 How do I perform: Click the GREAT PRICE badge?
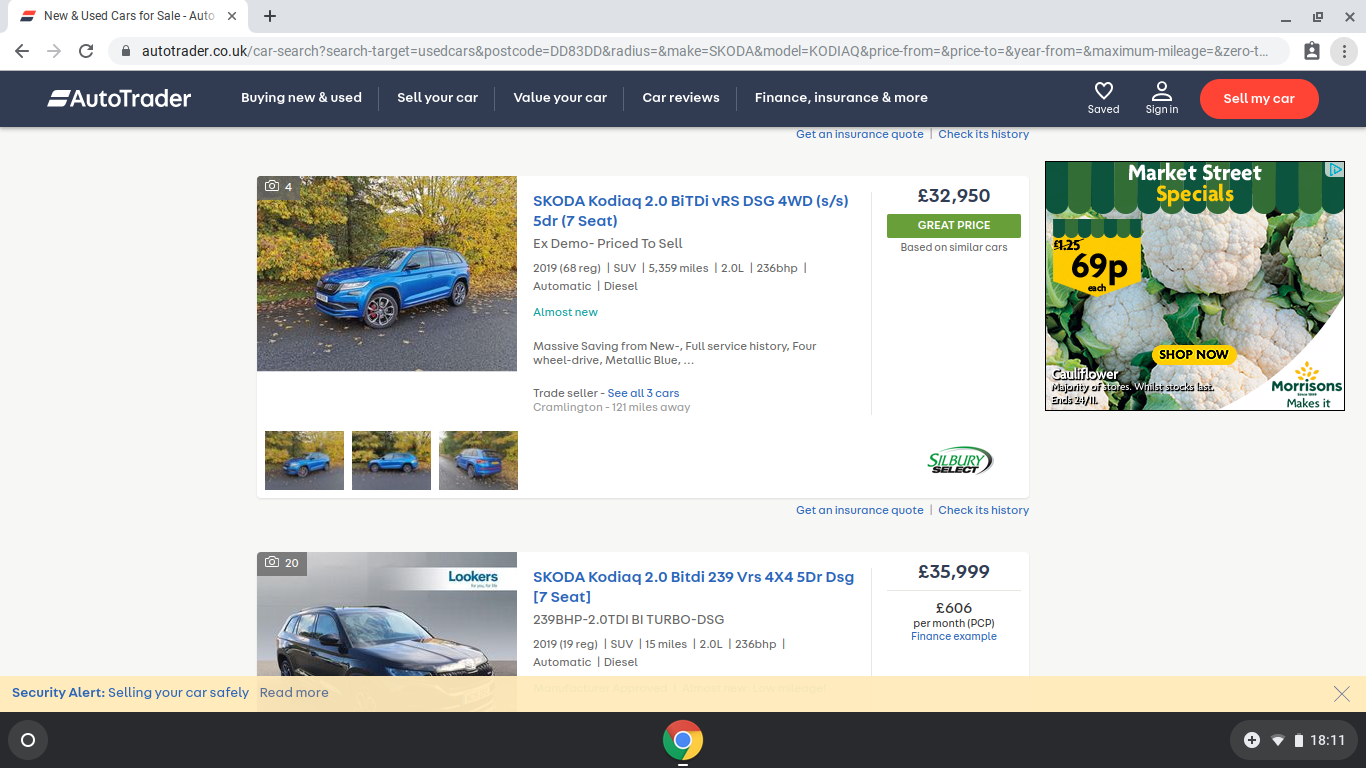click(x=954, y=226)
